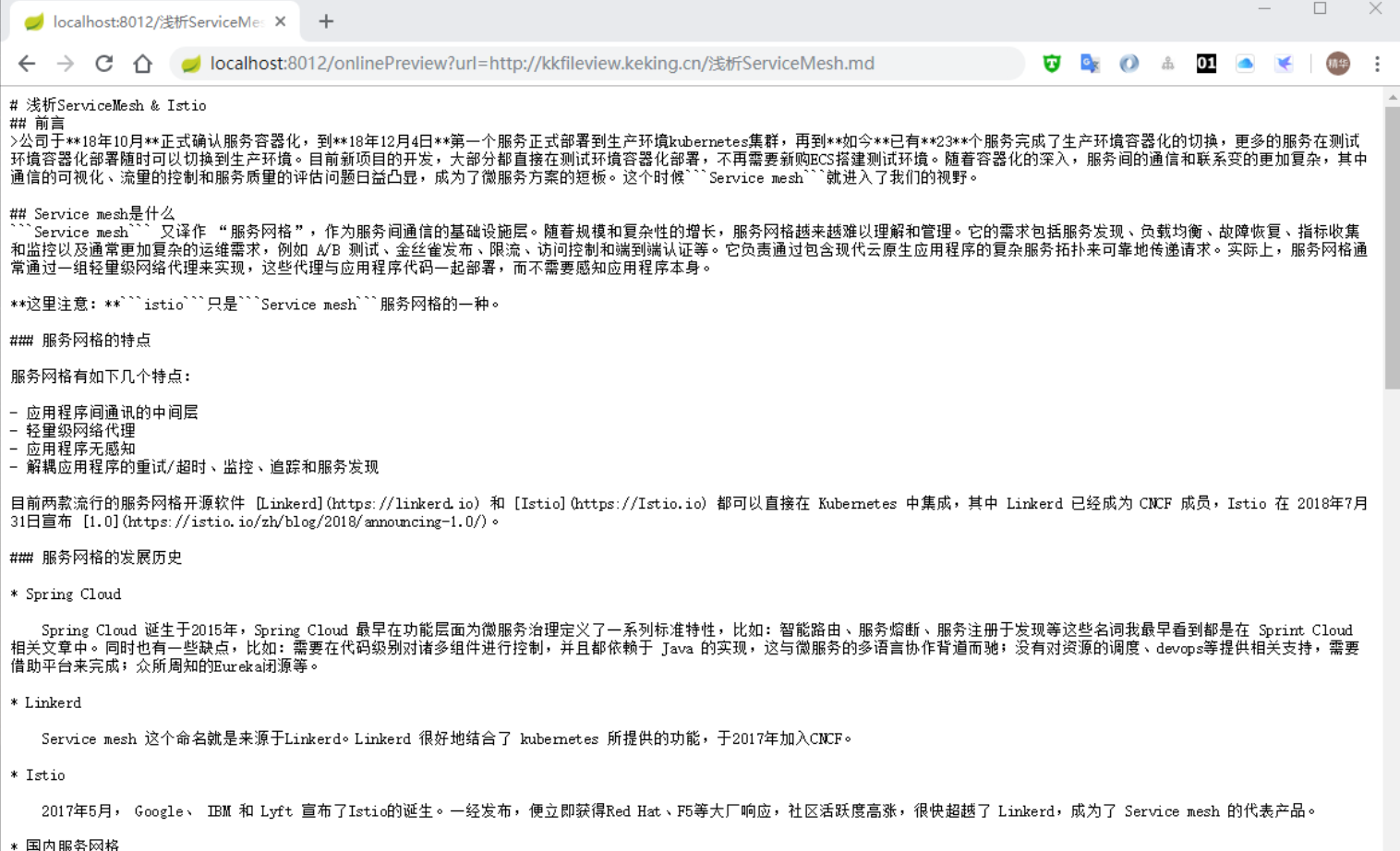The width and height of the screenshot is (1400, 851).
Task: Open the green shield extension
Action: (1051, 64)
